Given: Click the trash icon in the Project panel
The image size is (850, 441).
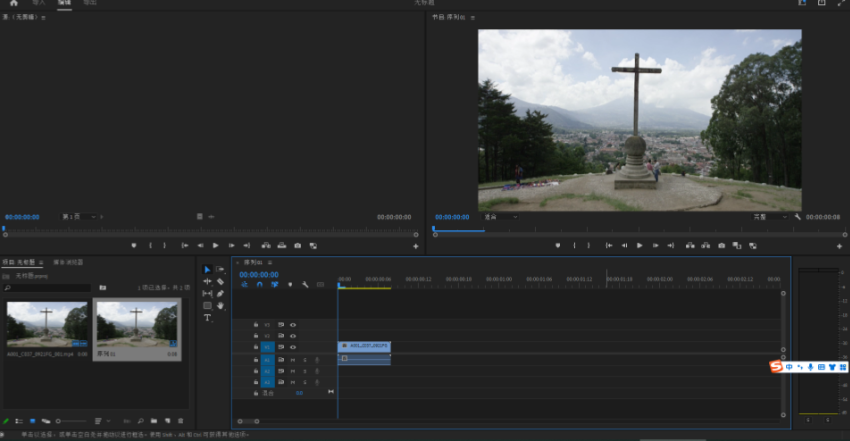Looking at the screenshot, I should coord(181,421).
